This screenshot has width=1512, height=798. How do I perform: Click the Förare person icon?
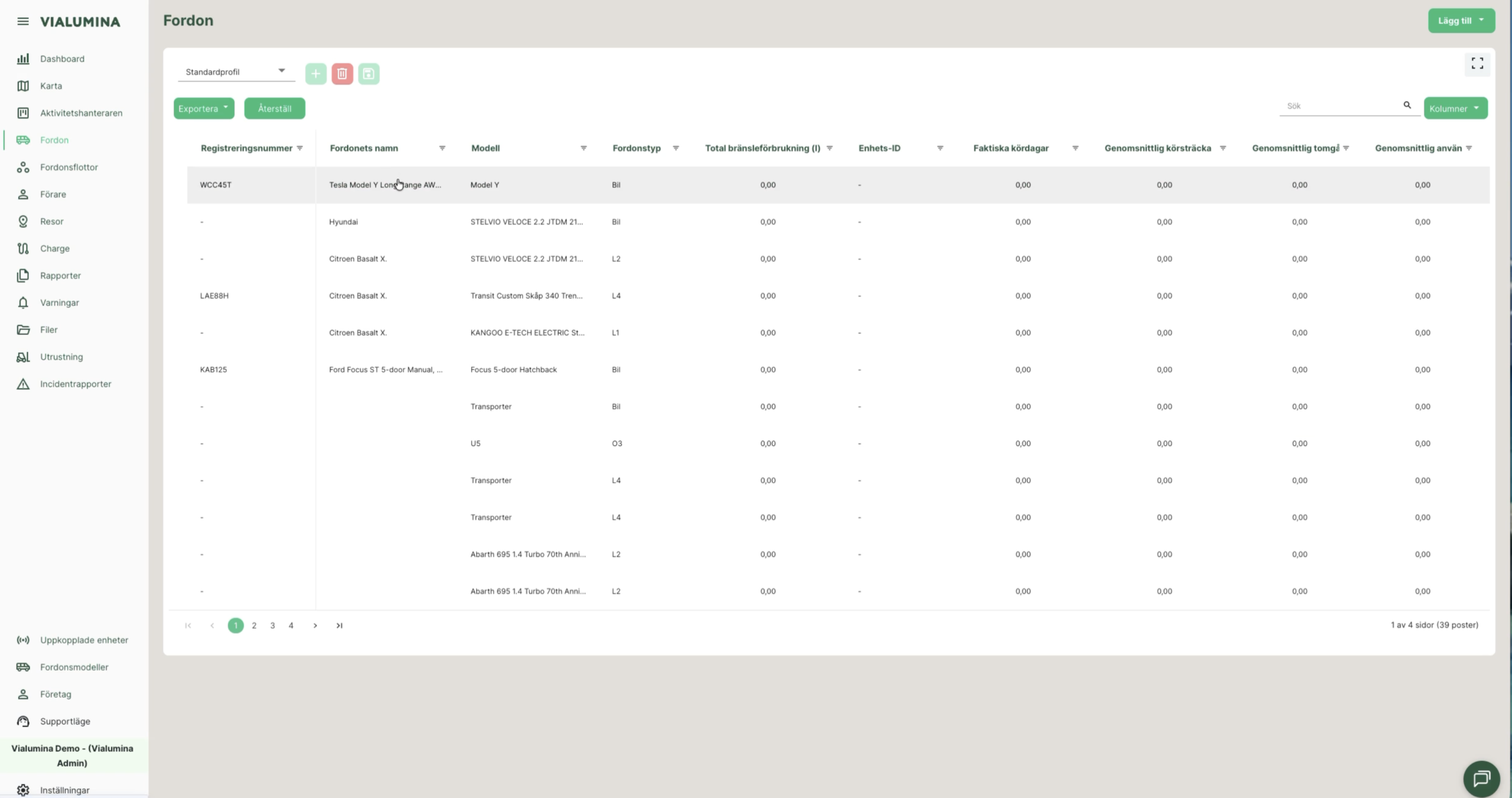click(23, 194)
